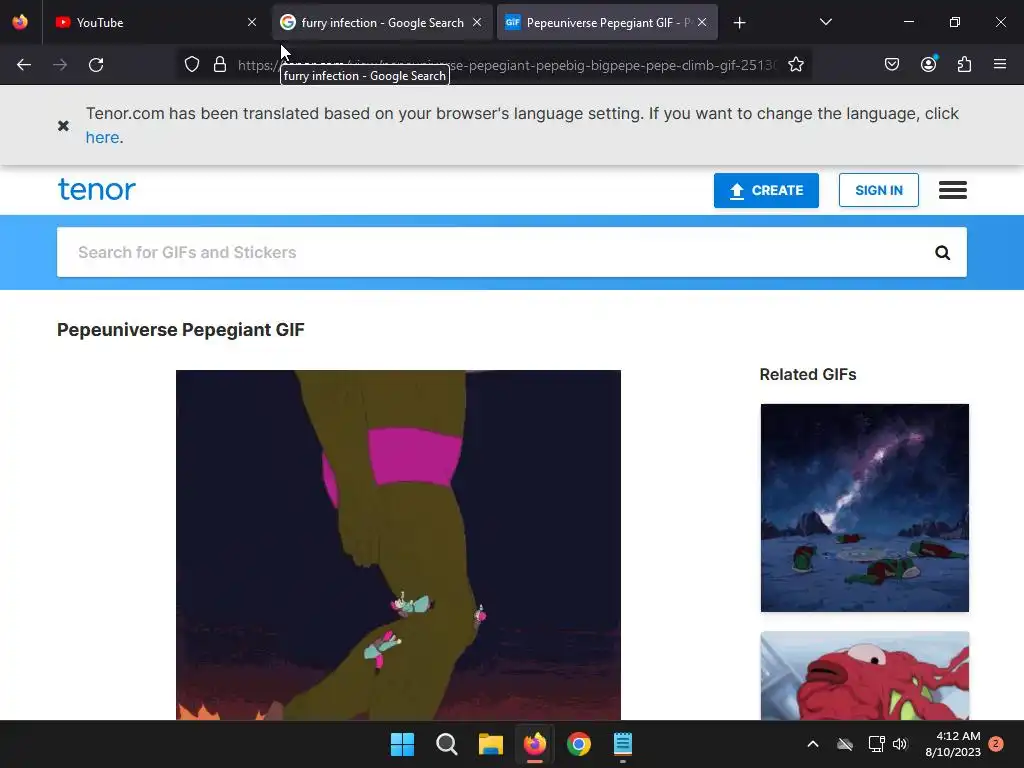Screen dimensions: 1024x768
Task: Open the network display tray icon
Action: (876, 744)
